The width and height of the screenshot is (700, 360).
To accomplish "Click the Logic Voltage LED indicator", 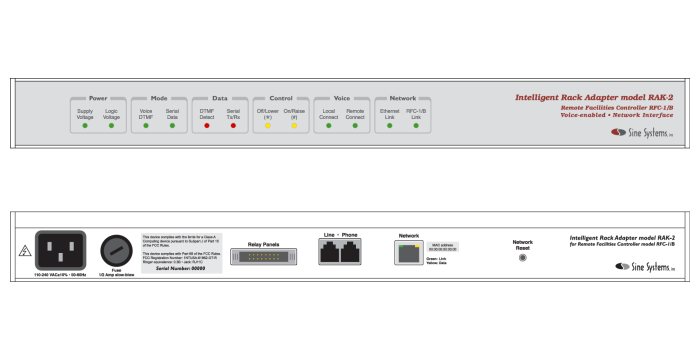I will (111, 126).
